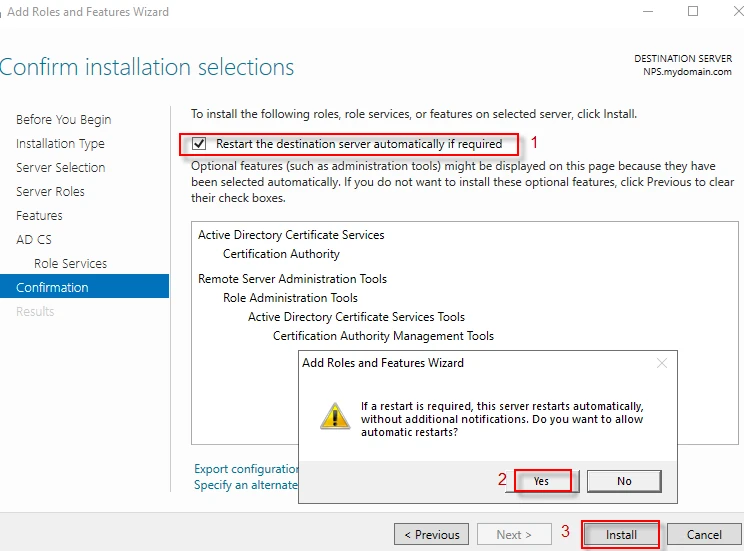This screenshot has width=744, height=551.
Task: Cancel the Add Roles wizard
Action: pyautogui.click(x=704, y=535)
